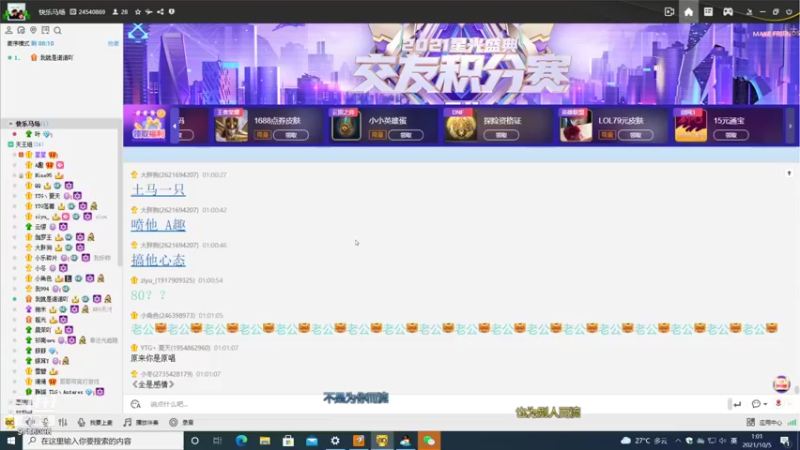Open Microsoft Edge in taskbar
The image size is (800, 450).
(x=241, y=440)
